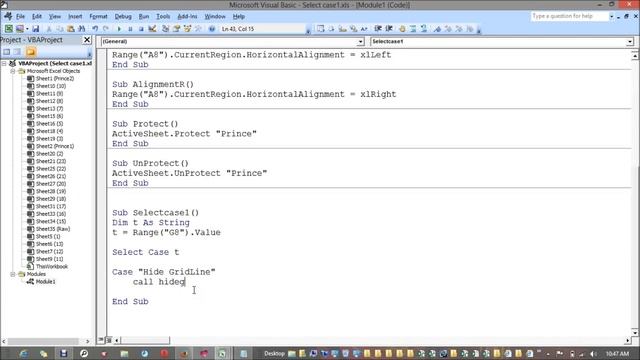Image resolution: width=640 pixels, height=360 pixels.
Task: Click the Cut icon in the toolbar
Action: click(49, 29)
